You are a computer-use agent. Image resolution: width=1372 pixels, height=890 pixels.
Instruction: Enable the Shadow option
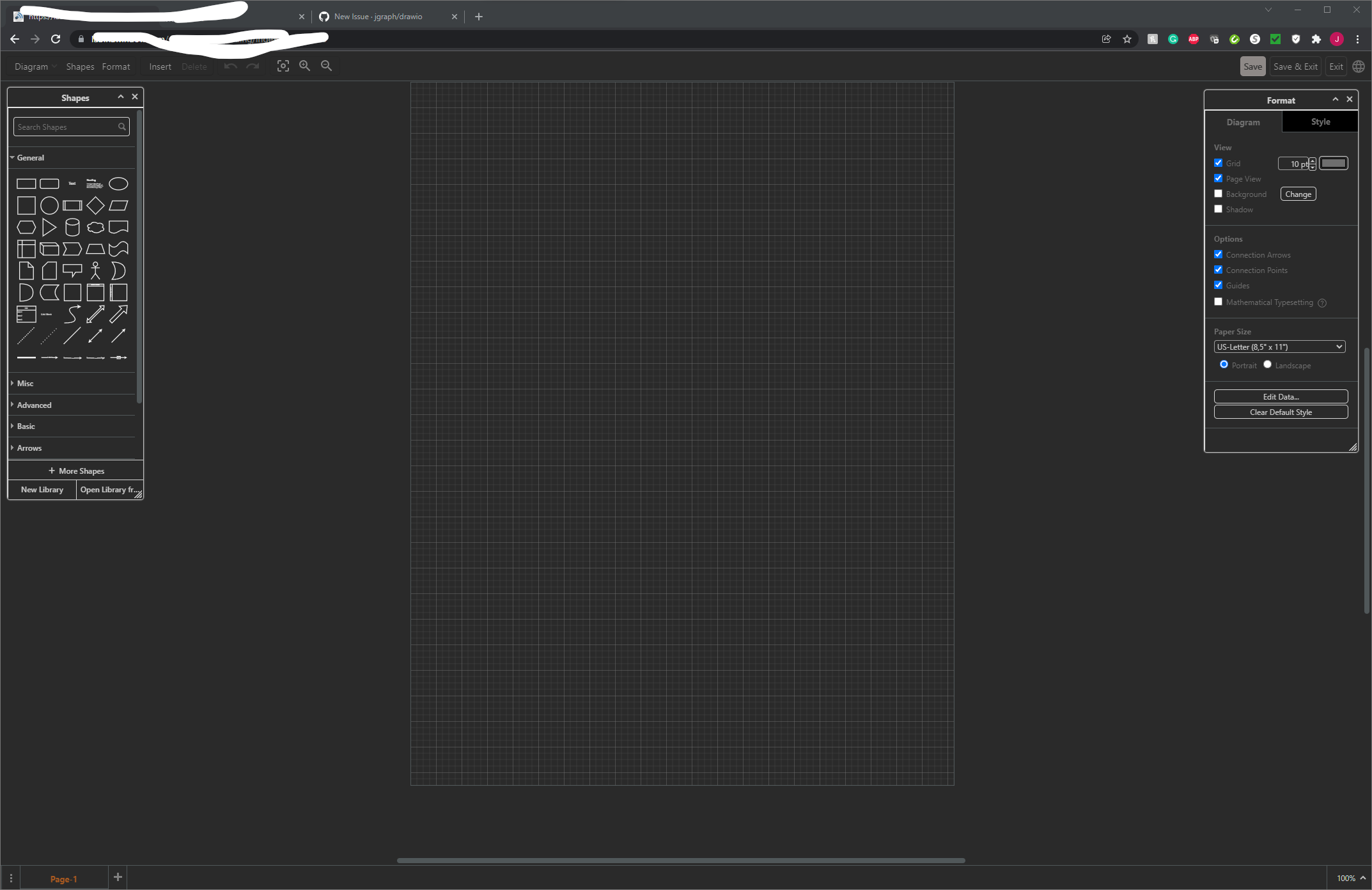click(x=1219, y=208)
